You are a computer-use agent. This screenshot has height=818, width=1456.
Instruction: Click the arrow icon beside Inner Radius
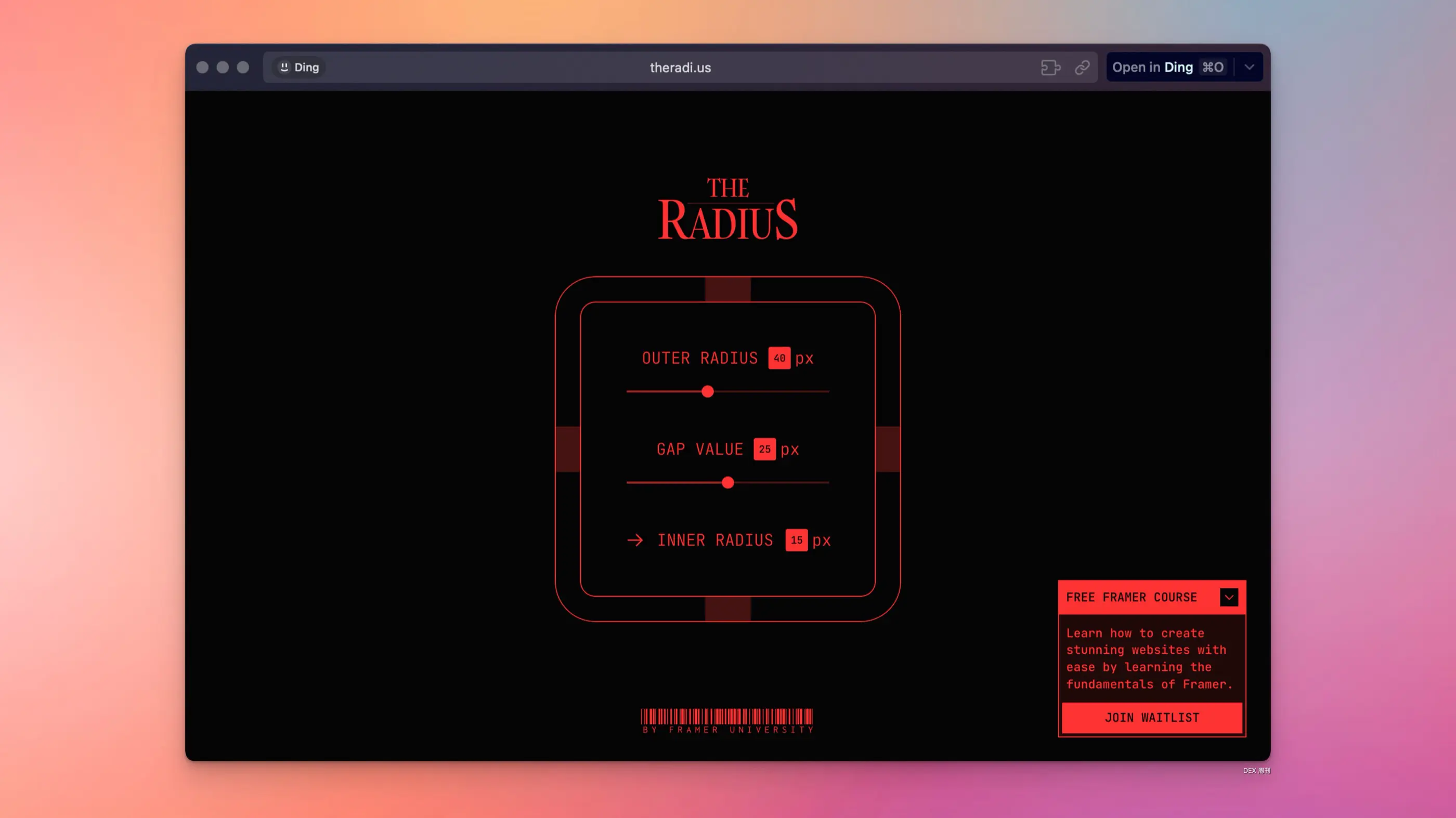(x=635, y=540)
